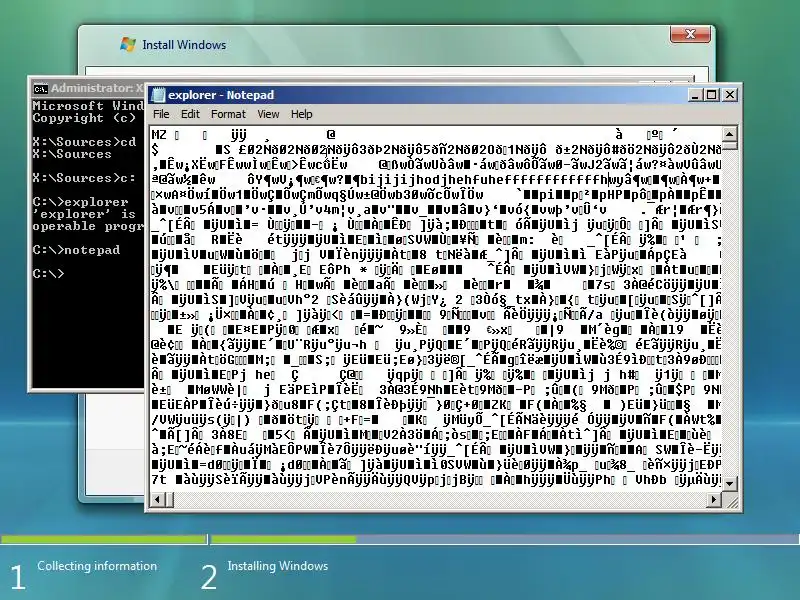Image resolution: width=800 pixels, height=600 pixels.
Task: Click the 'Copyright (c)' line in command prompt
Action: click(84, 118)
